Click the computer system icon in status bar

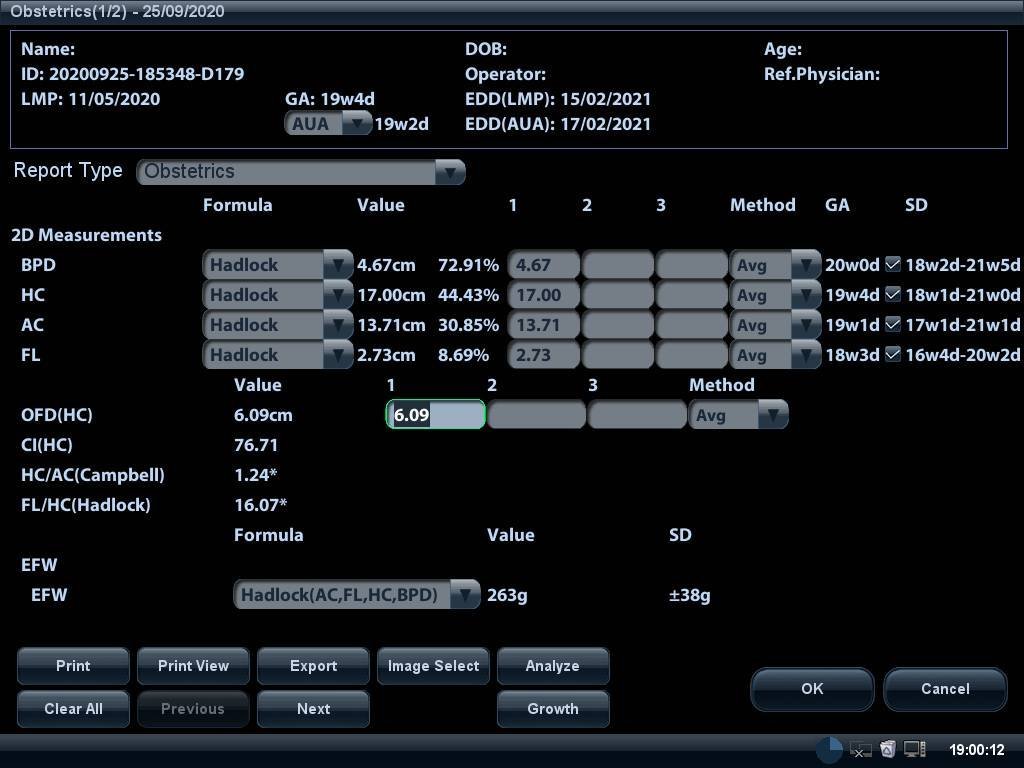coord(914,749)
